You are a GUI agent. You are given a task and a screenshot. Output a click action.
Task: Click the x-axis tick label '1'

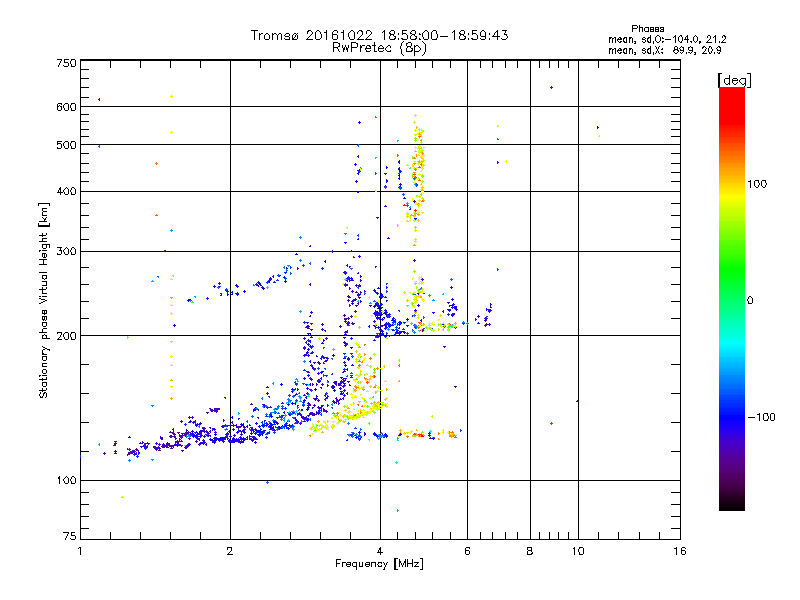(80, 551)
